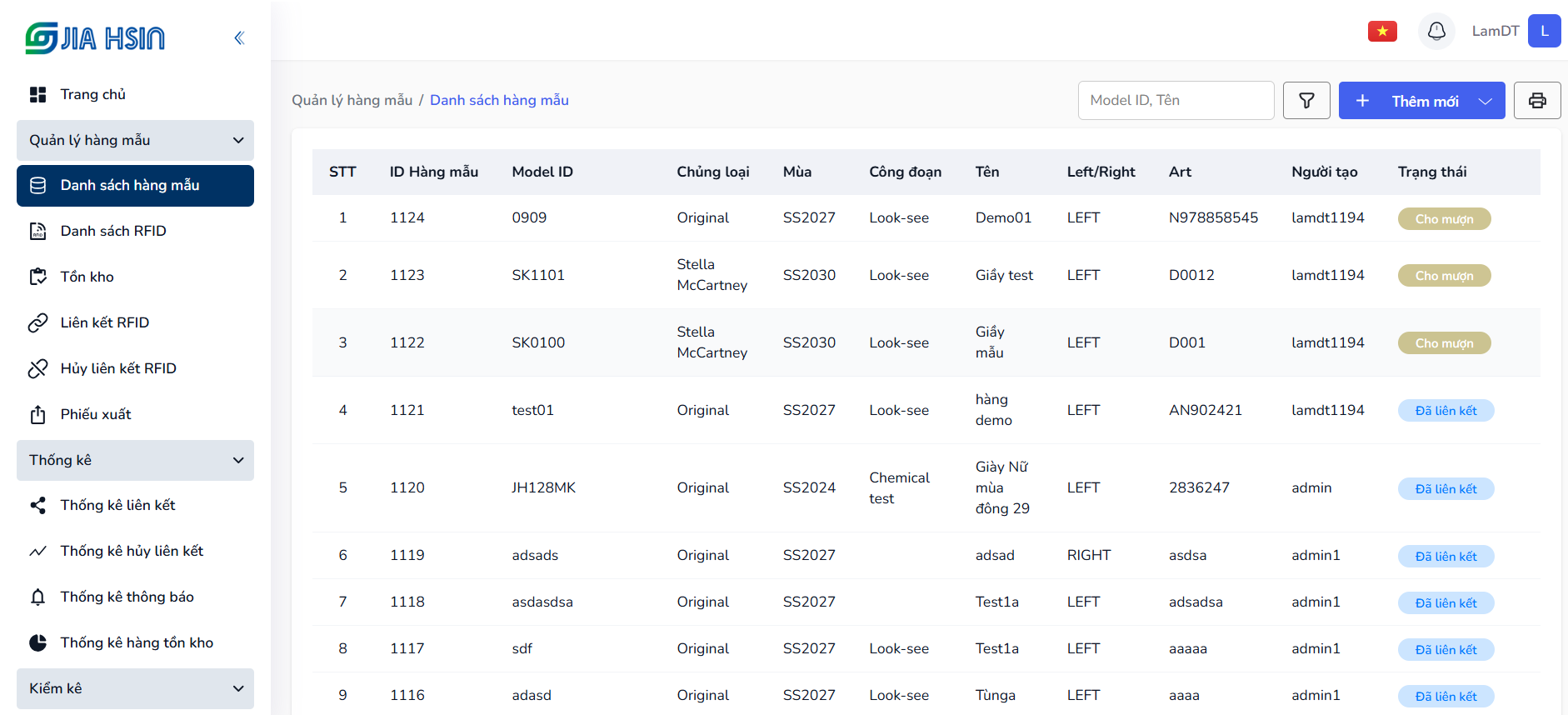1568x715 pixels.
Task: Click the printer icon button
Action: point(1537,101)
